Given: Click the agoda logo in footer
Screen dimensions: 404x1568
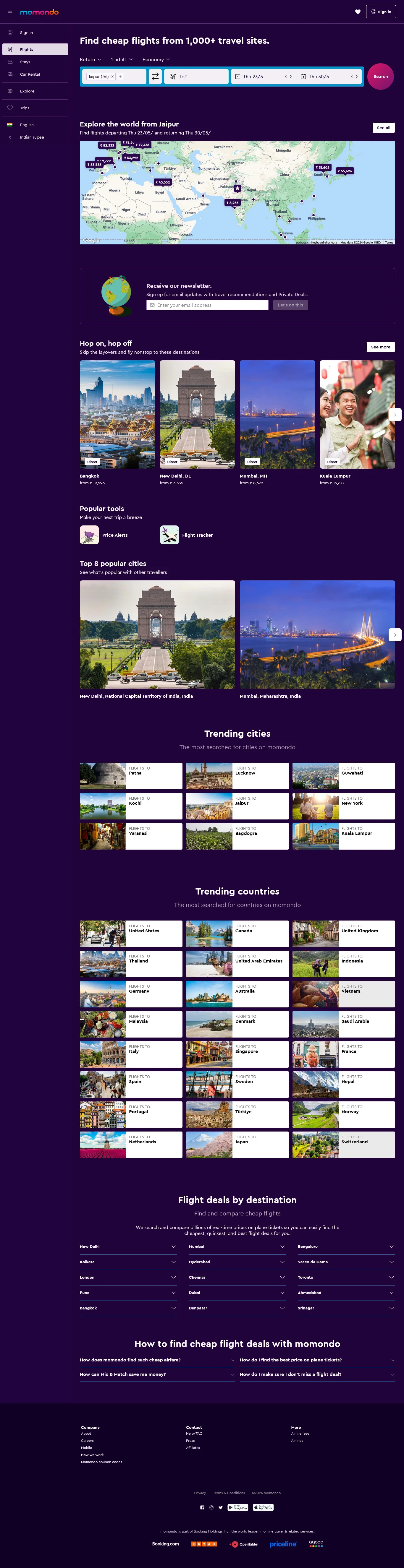Looking at the screenshot, I should point(316,1543).
